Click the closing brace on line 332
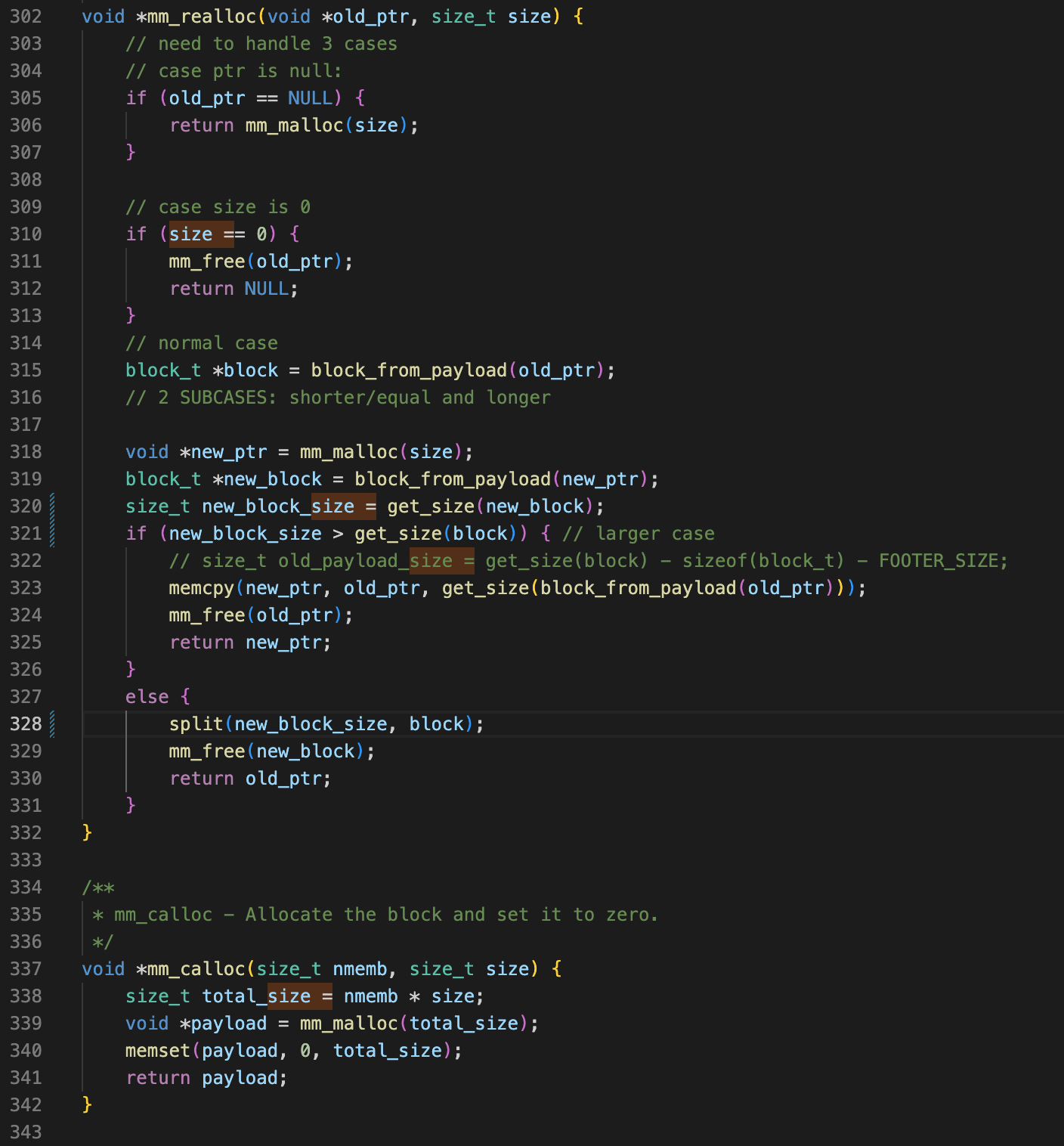 click(87, 833)
